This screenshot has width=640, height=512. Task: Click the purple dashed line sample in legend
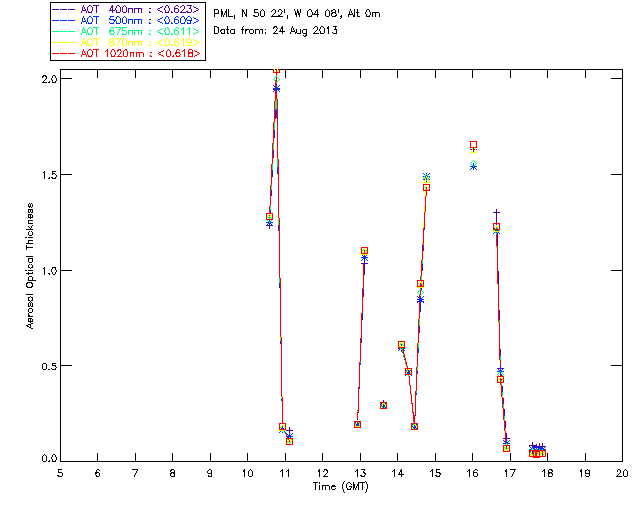pyautogui.click(x=64, y=10)
